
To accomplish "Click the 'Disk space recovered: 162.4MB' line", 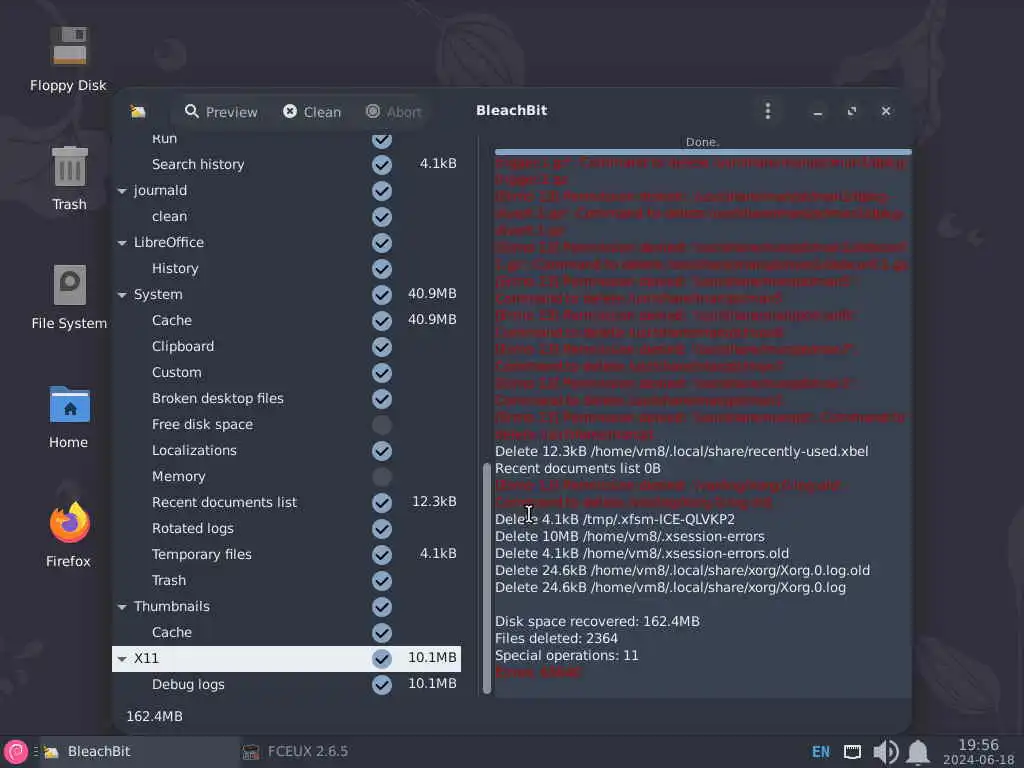I will [597, 621].
